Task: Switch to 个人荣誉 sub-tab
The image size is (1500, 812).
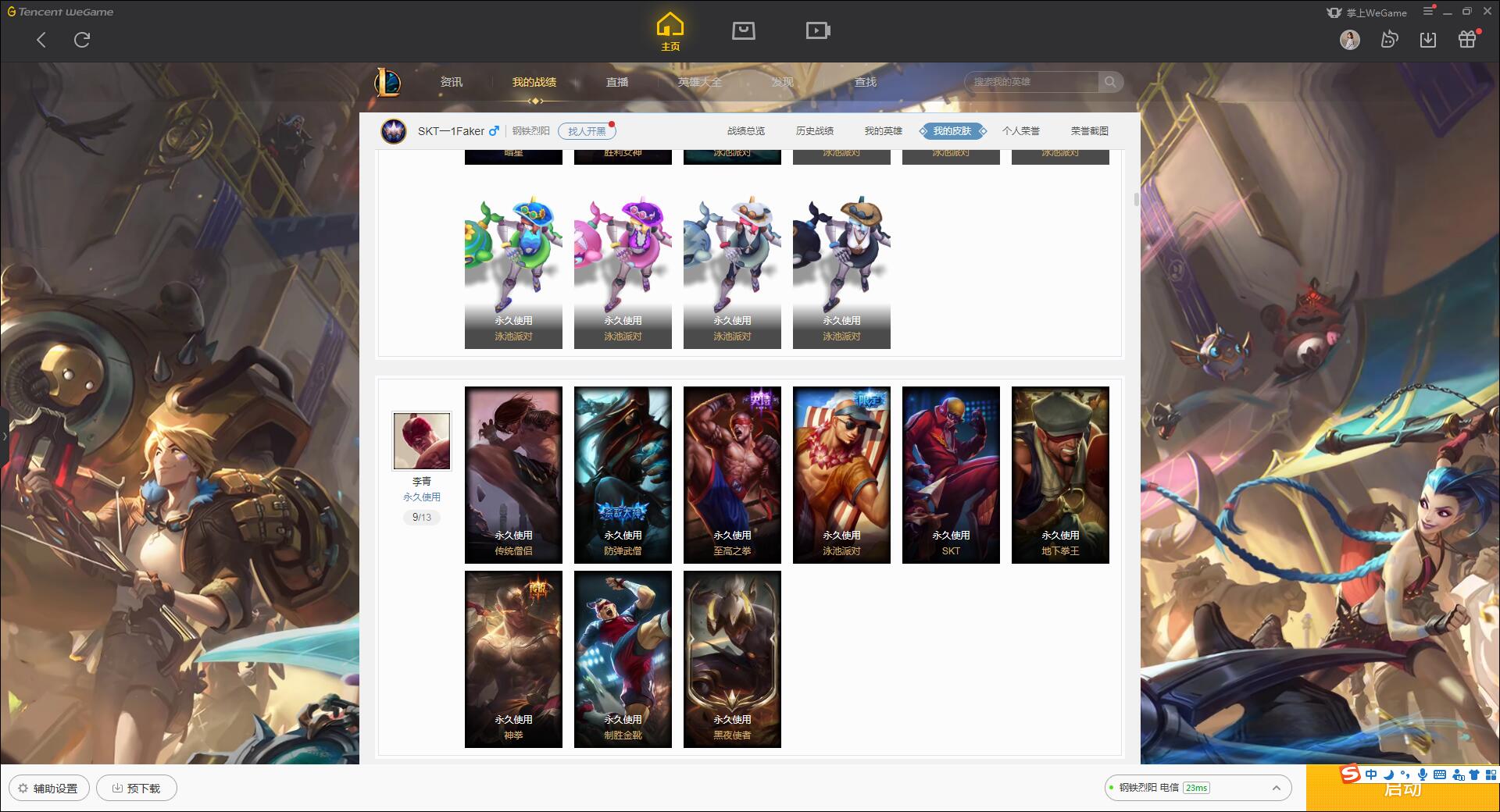Action: point(1021,131)
